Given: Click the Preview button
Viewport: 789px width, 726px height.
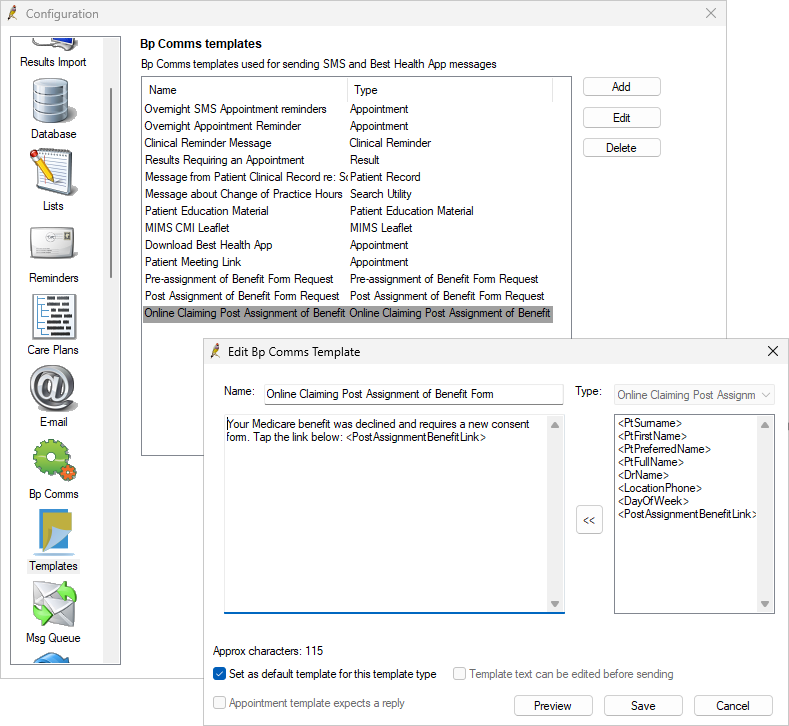Looking at the screenshot, I should 553,706.
